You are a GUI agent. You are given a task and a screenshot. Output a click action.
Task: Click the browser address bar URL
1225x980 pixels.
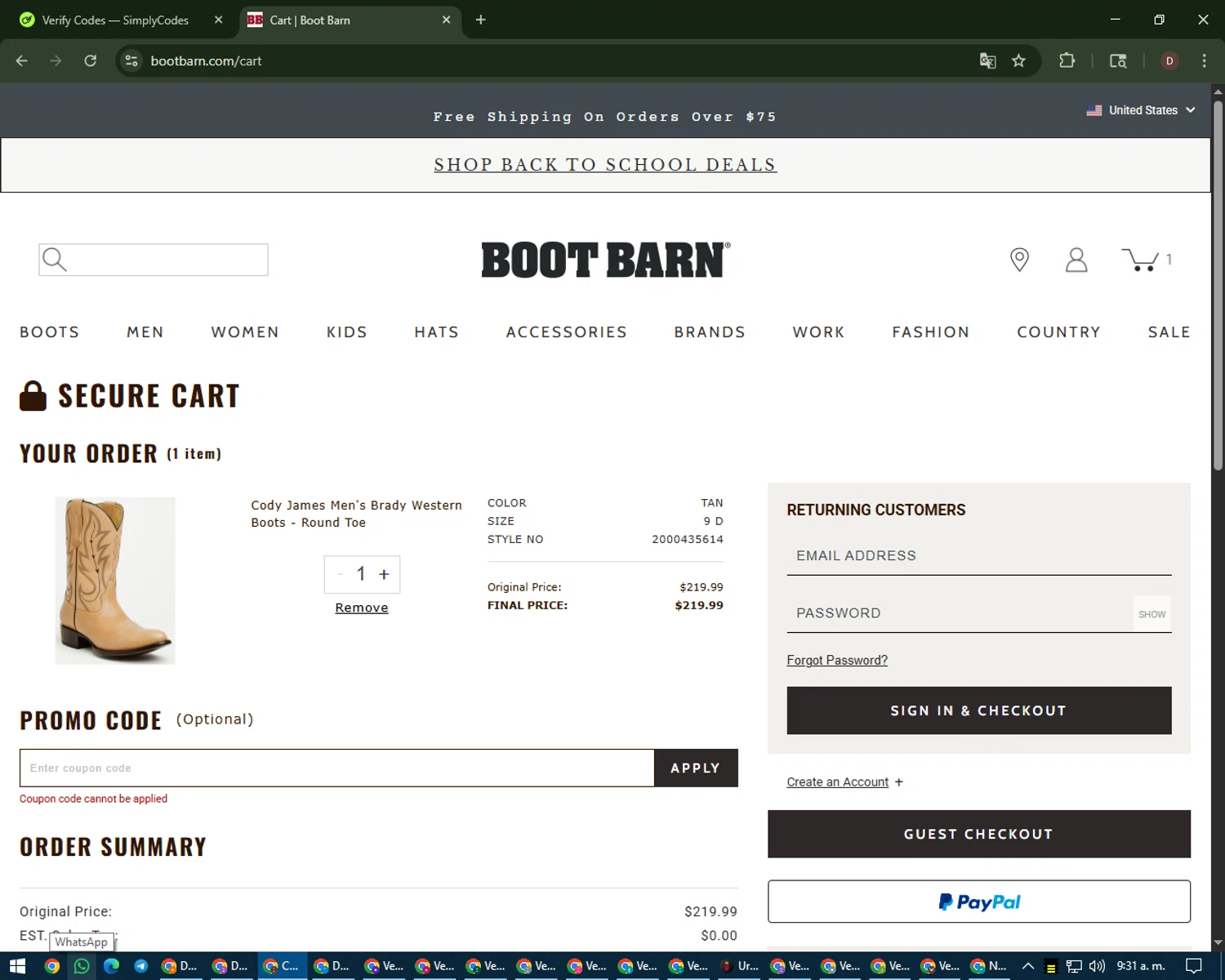(x=206, y=60)
